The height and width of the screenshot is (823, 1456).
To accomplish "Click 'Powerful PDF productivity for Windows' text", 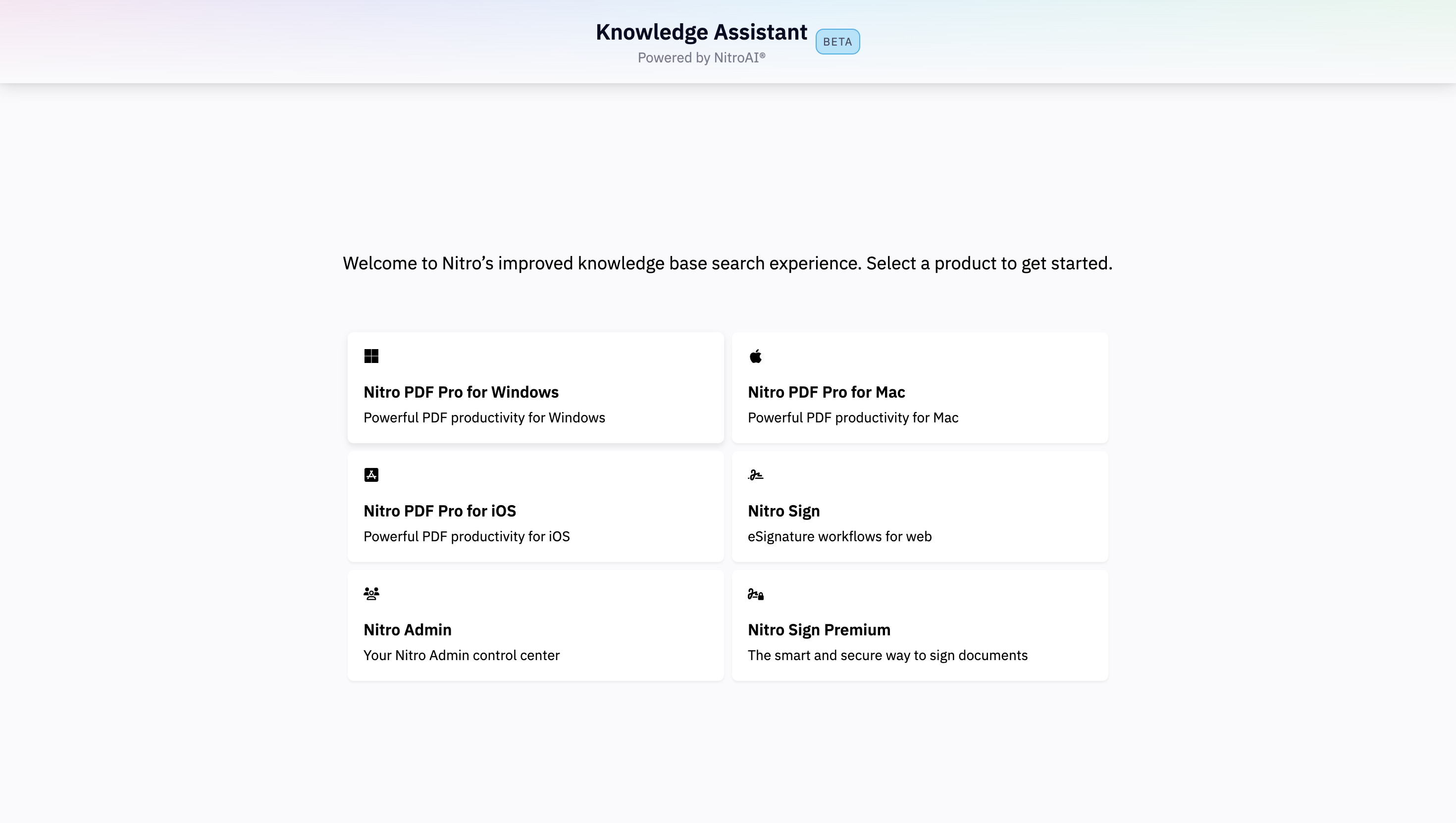I will 484,418.
